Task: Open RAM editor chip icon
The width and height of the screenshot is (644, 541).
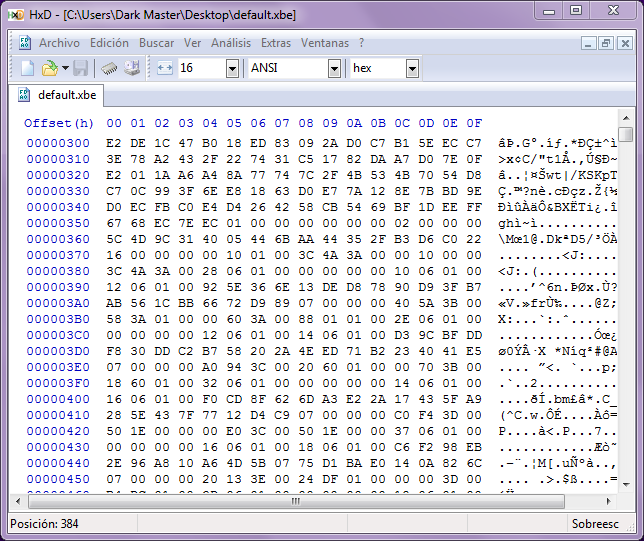Action: tap(109, 68)
